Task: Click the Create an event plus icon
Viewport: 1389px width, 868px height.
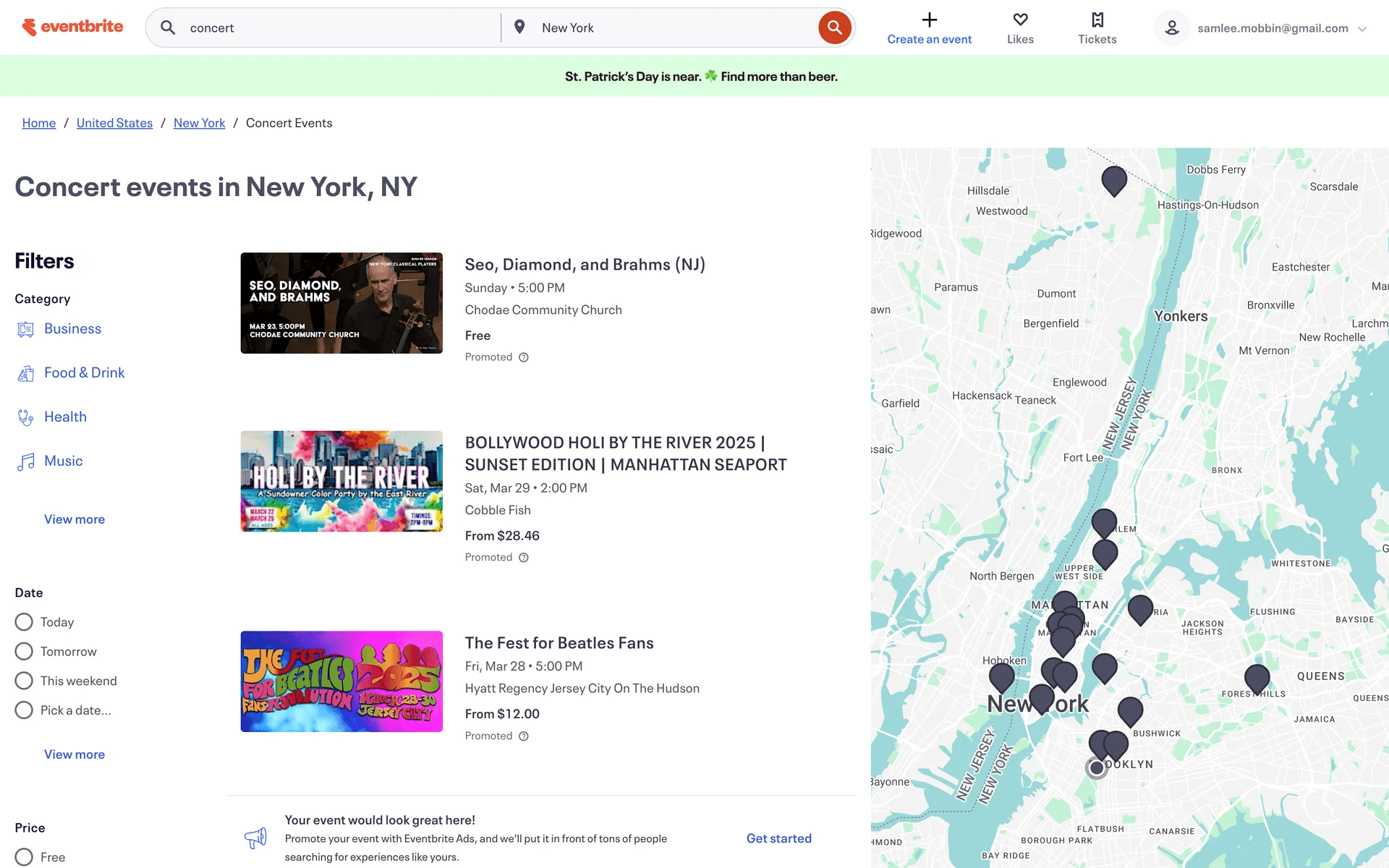Action: [x=930, y=20]
